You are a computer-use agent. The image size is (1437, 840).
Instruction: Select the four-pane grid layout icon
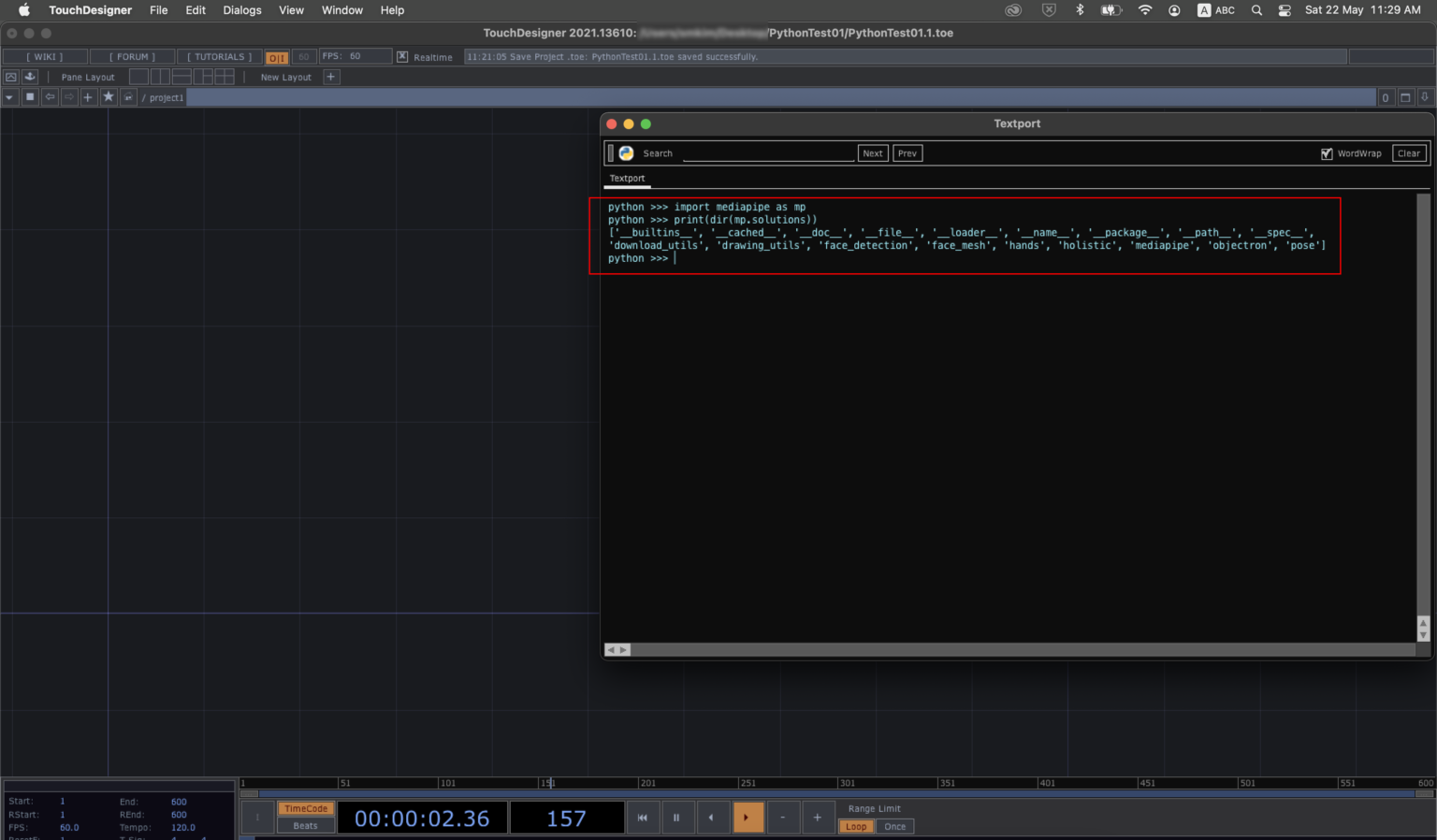click(x=225, y=77)
